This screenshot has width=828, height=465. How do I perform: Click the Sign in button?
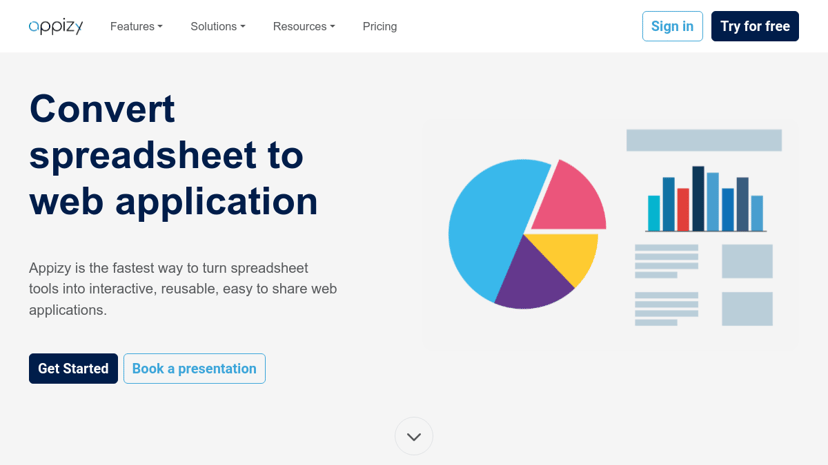(672, 26)
